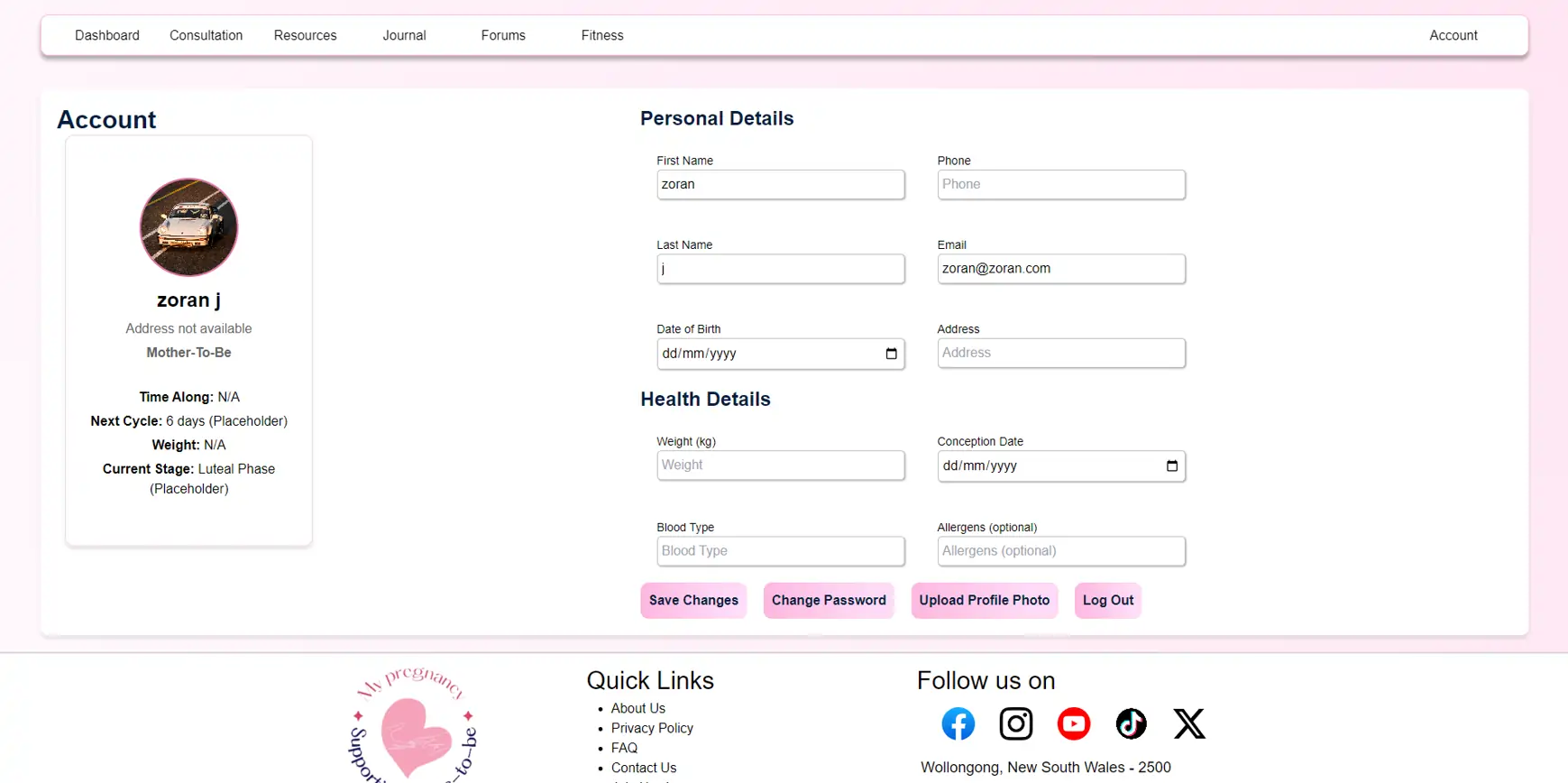Viewport: 1568px width, 783px height.
Task: Open the Fitness navigation item
Action: click(x=602, y=35)
